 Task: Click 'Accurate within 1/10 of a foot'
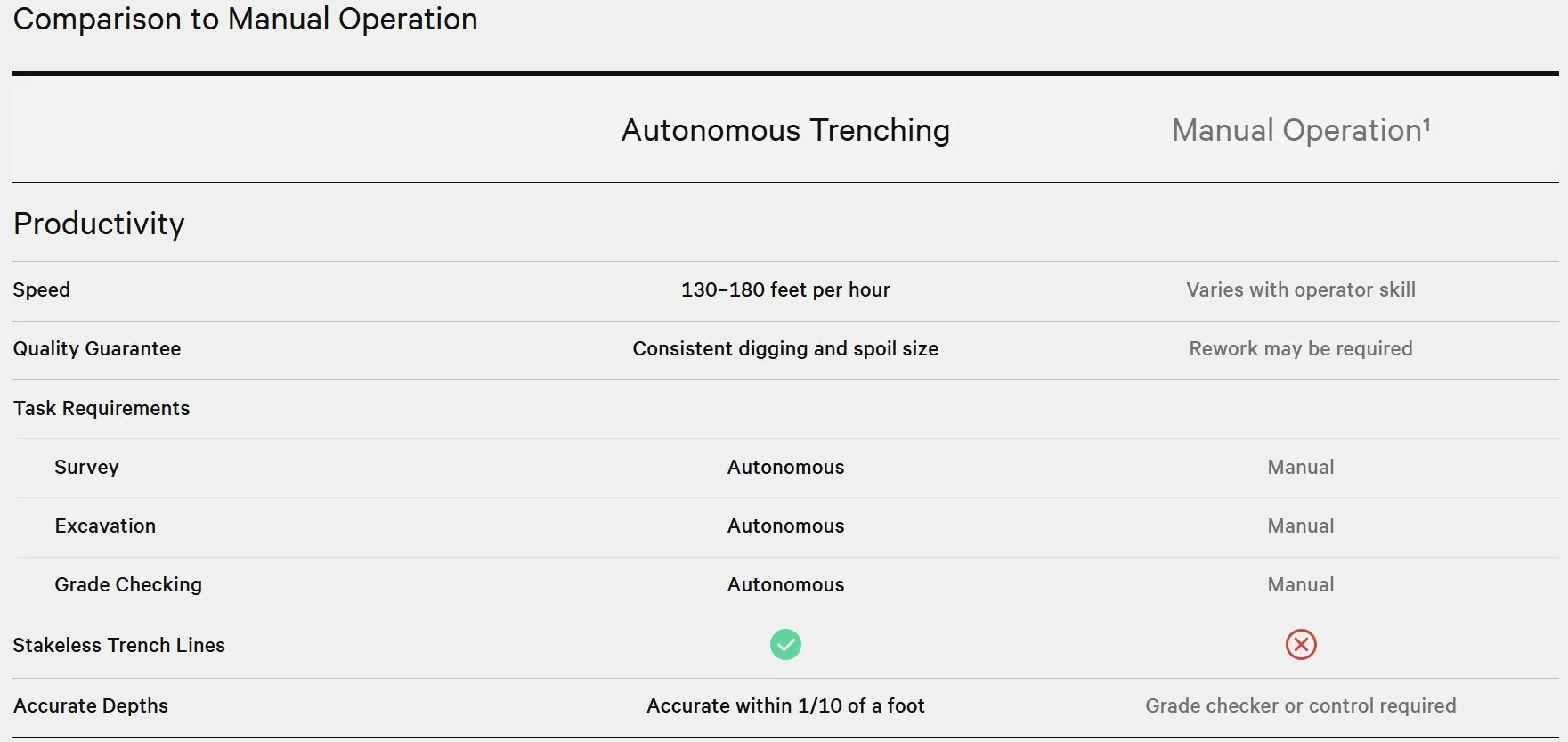(x=785, y=705)
